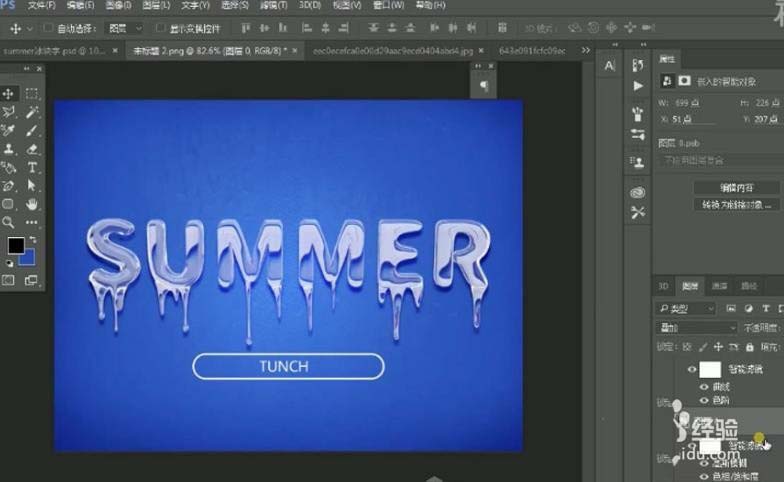Enable the 显示变换控件 checkbox
The height and width of the screenshot is (482, 784).
click(x=160, y=28)
